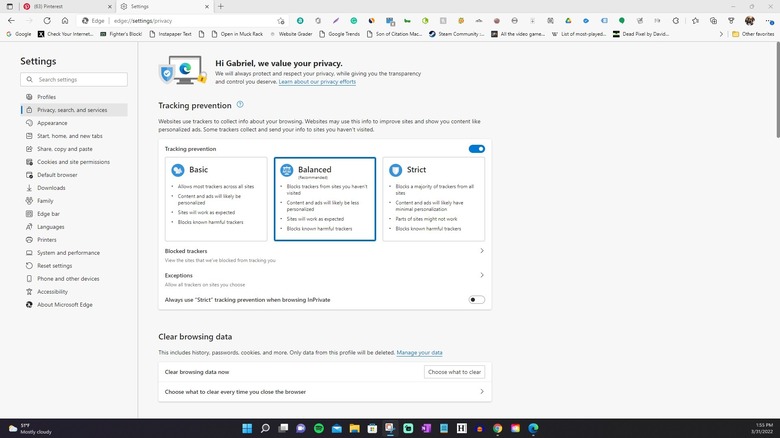This screenshot has width=780, height=438.
Task: Click the Search settings input field
Action: [74, 80]
